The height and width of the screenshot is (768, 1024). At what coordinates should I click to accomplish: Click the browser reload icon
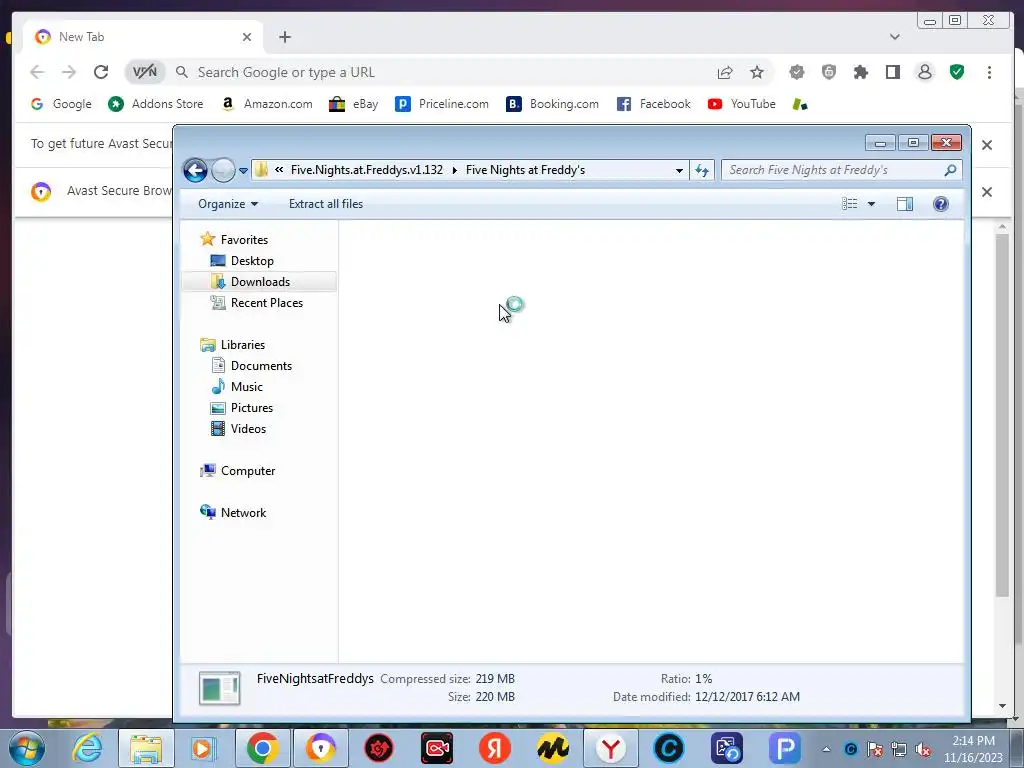point(101,72)
